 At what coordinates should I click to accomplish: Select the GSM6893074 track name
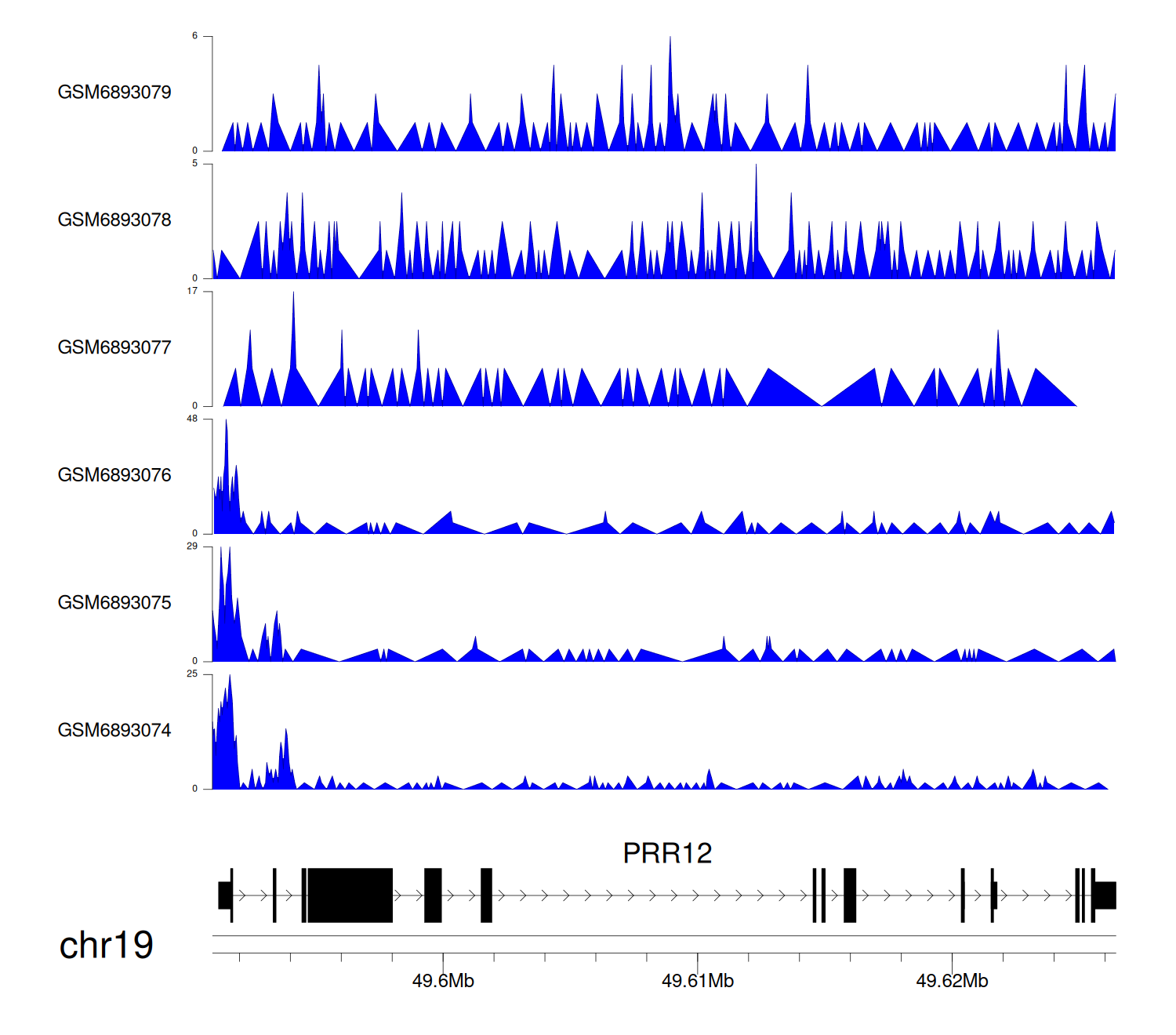coord(114,731)
